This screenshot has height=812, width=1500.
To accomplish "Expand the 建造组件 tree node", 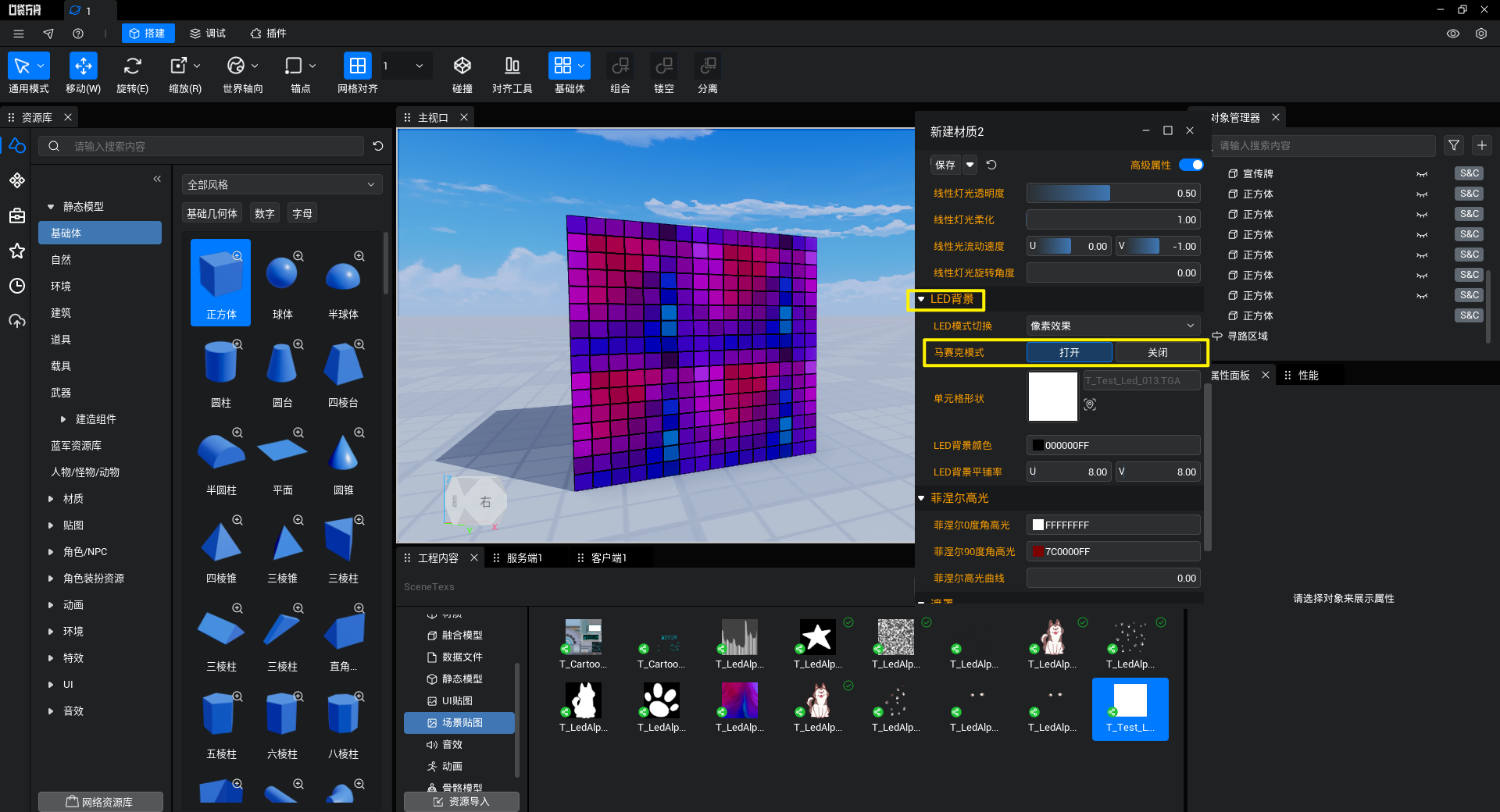I will (x=63, y=419).
